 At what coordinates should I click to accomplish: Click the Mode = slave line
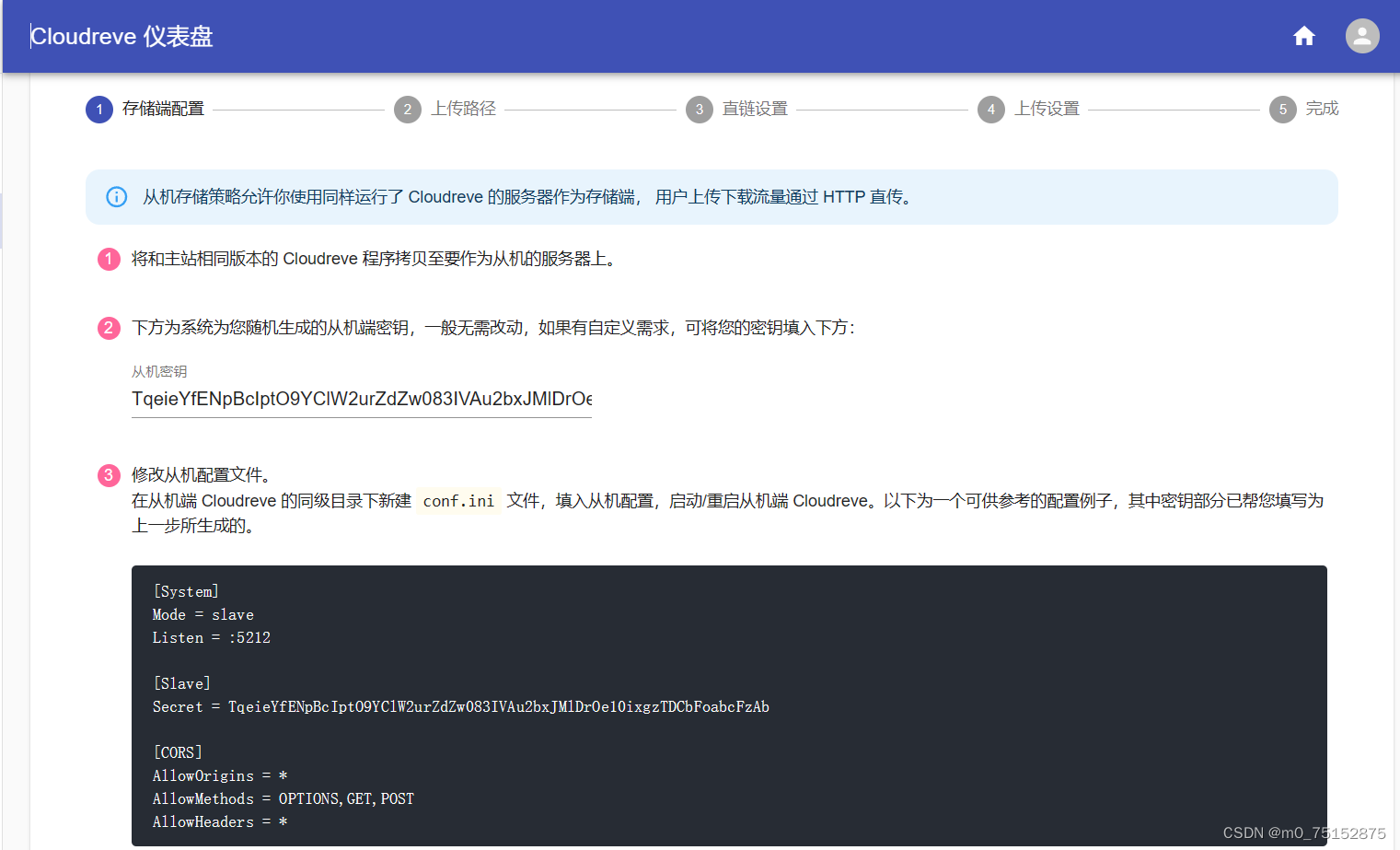pyautogui.click(x=203, y=614)
